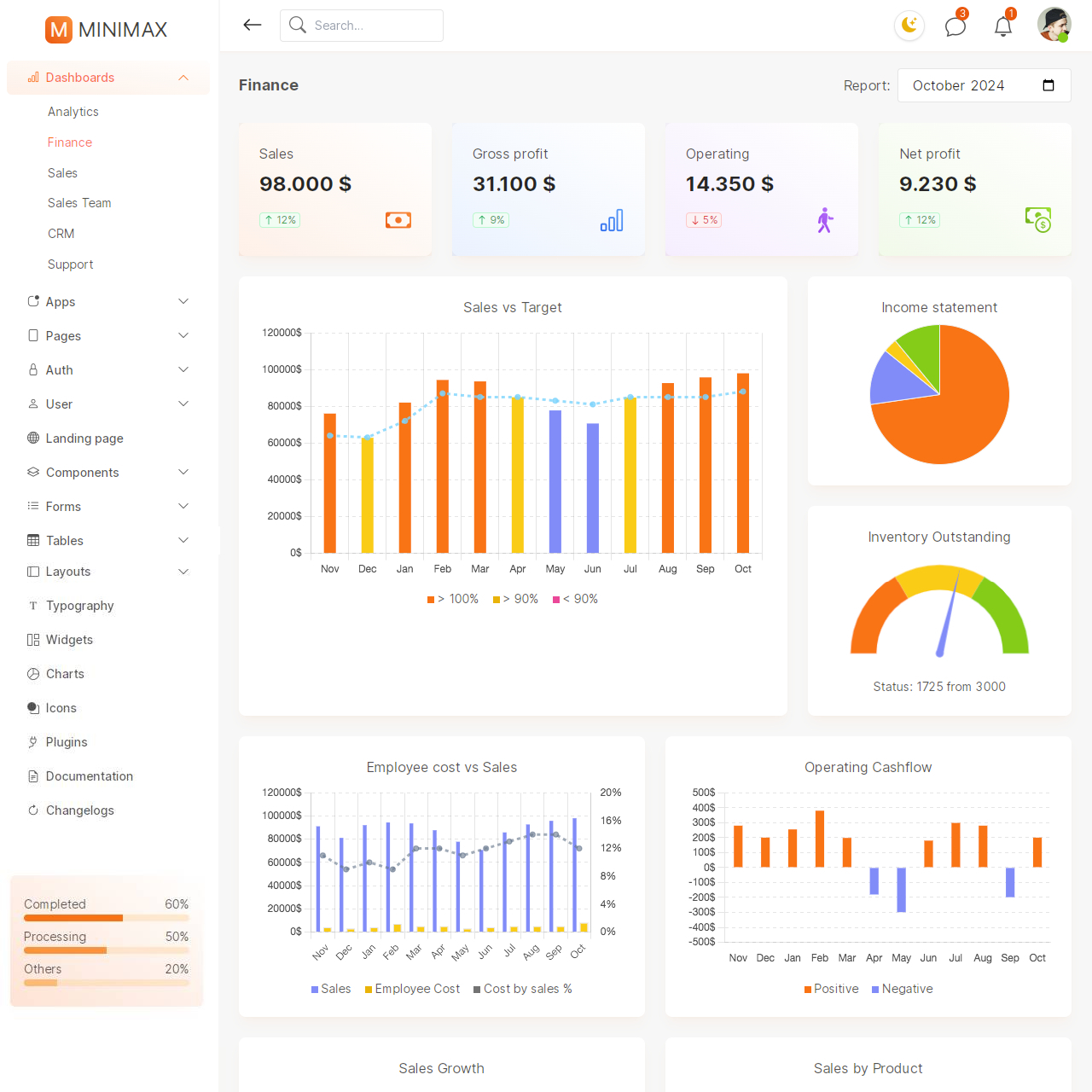The width and height of the screenshot is (1092, 1092).
Task: Toggle dark mode moon icon
Action: point(909,26)
